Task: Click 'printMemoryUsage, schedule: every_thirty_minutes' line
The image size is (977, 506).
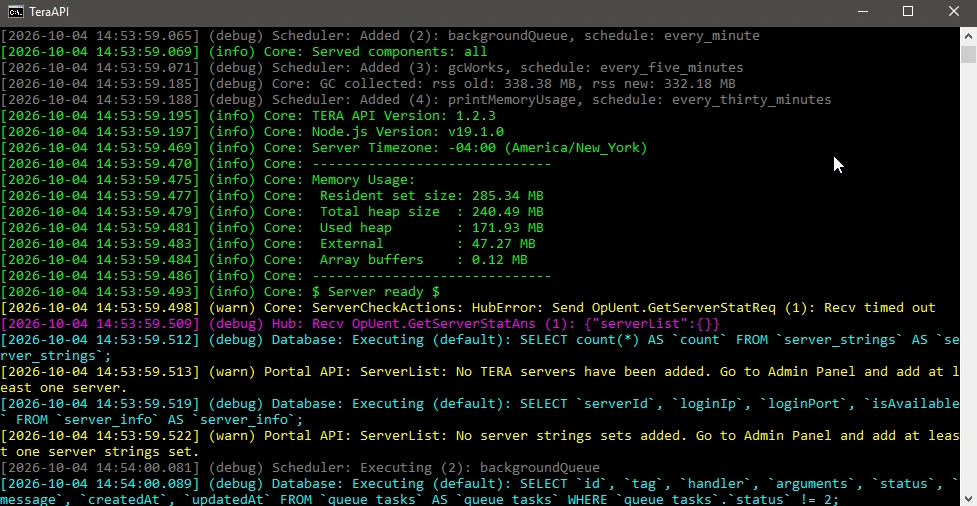Action: coord(416,100)
